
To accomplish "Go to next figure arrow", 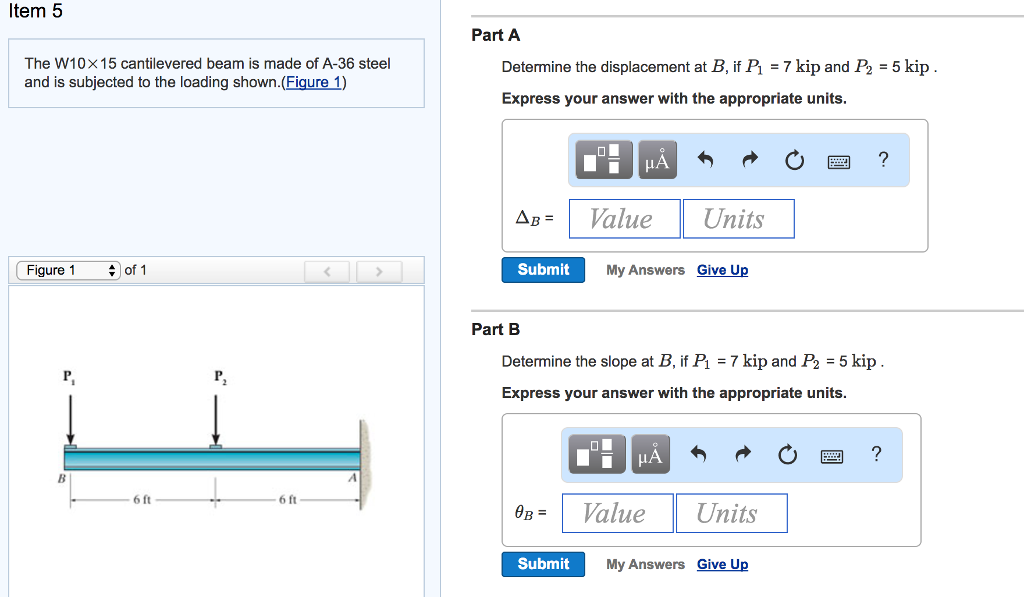I will [379, 271].
